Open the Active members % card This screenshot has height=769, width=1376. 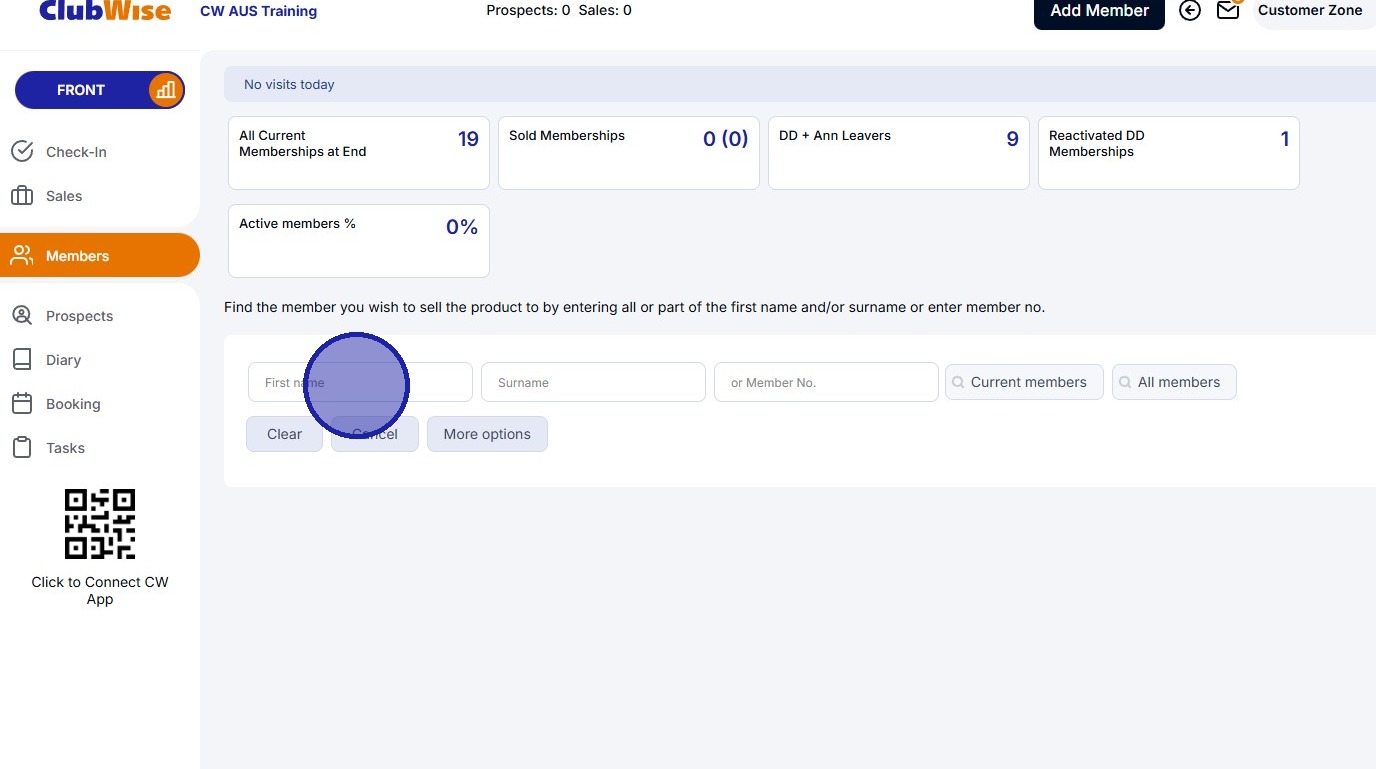coord(359,241)
